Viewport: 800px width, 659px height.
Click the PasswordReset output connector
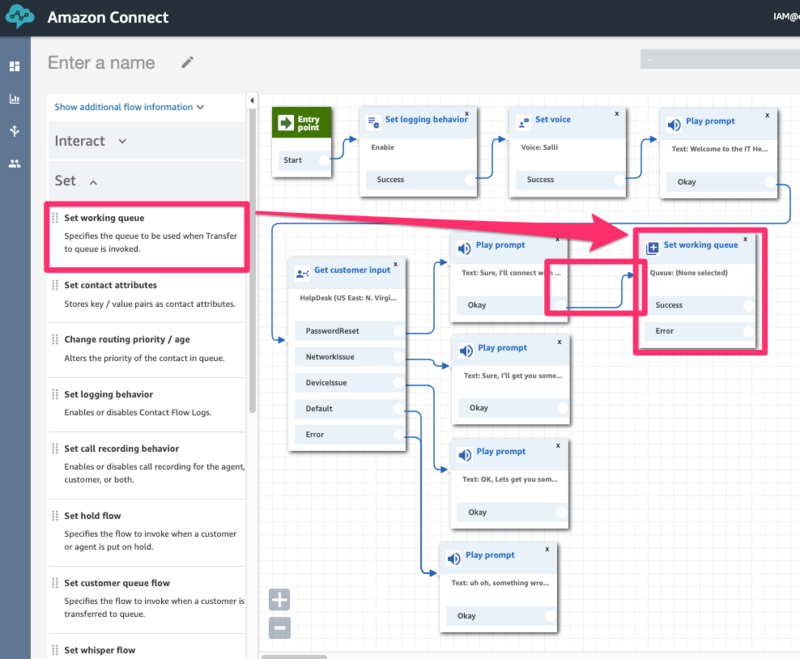tap(399, 331)
